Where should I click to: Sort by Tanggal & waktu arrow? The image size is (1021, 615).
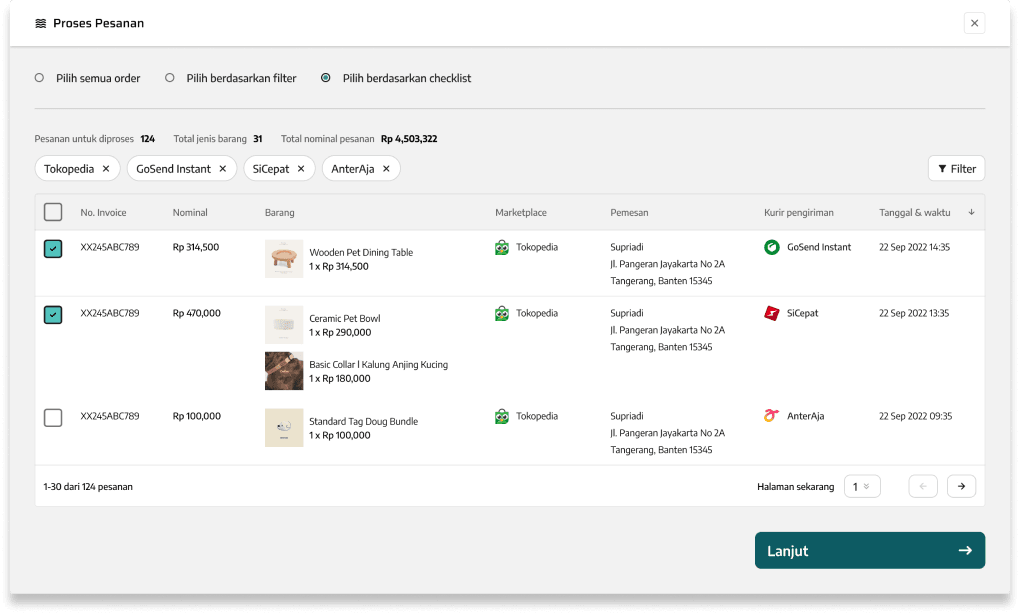point(971,212)
